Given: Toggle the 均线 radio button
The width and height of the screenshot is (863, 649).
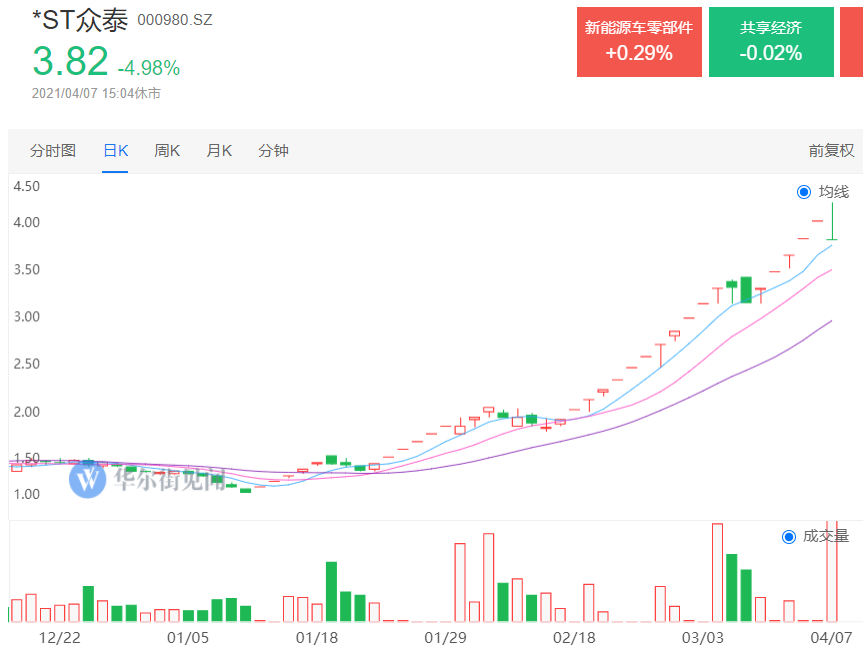Looking at the screenshot, I should click(x=804, y=192).
